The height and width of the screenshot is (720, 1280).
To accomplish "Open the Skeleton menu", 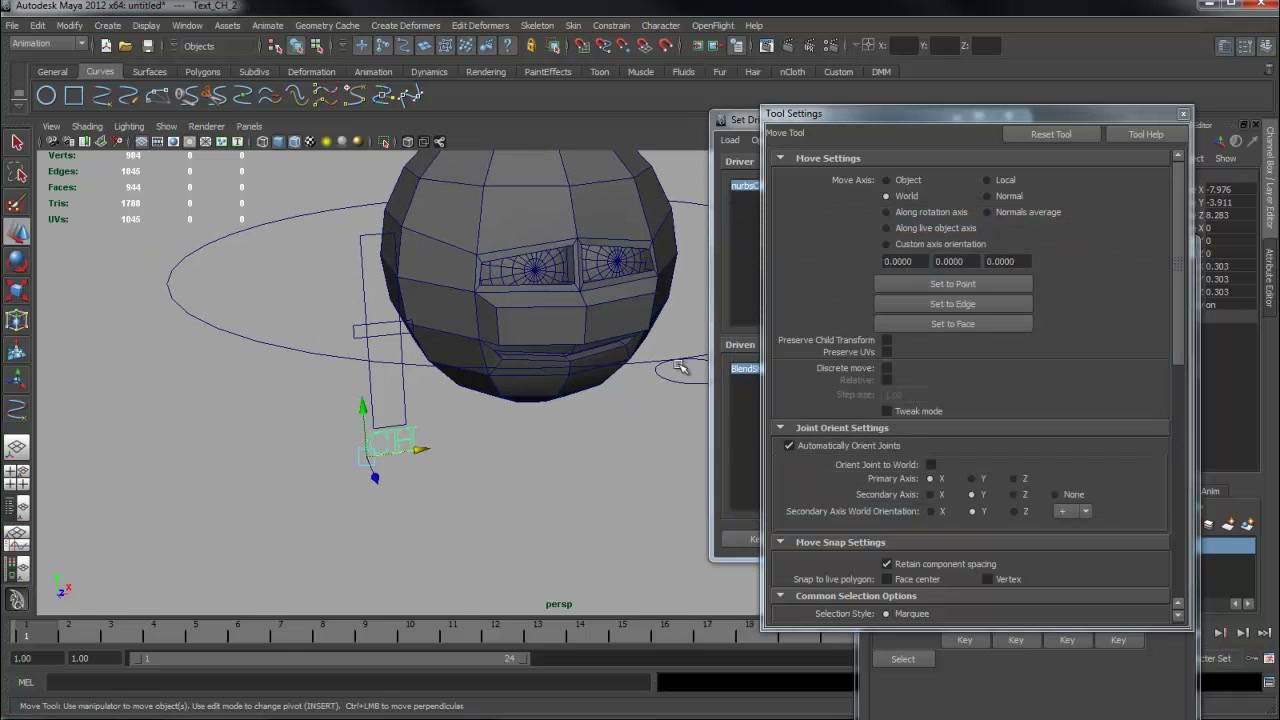I will (537, 25).
